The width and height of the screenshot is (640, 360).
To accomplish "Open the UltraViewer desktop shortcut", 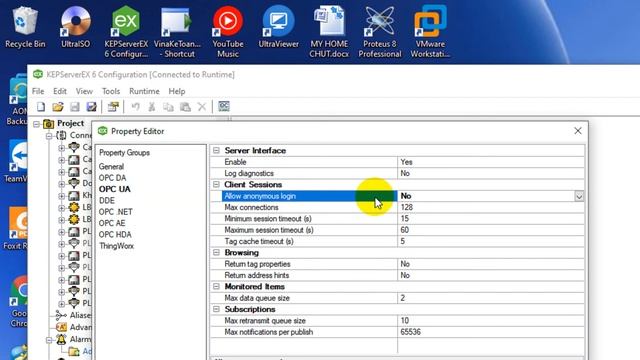I will 278,28.
